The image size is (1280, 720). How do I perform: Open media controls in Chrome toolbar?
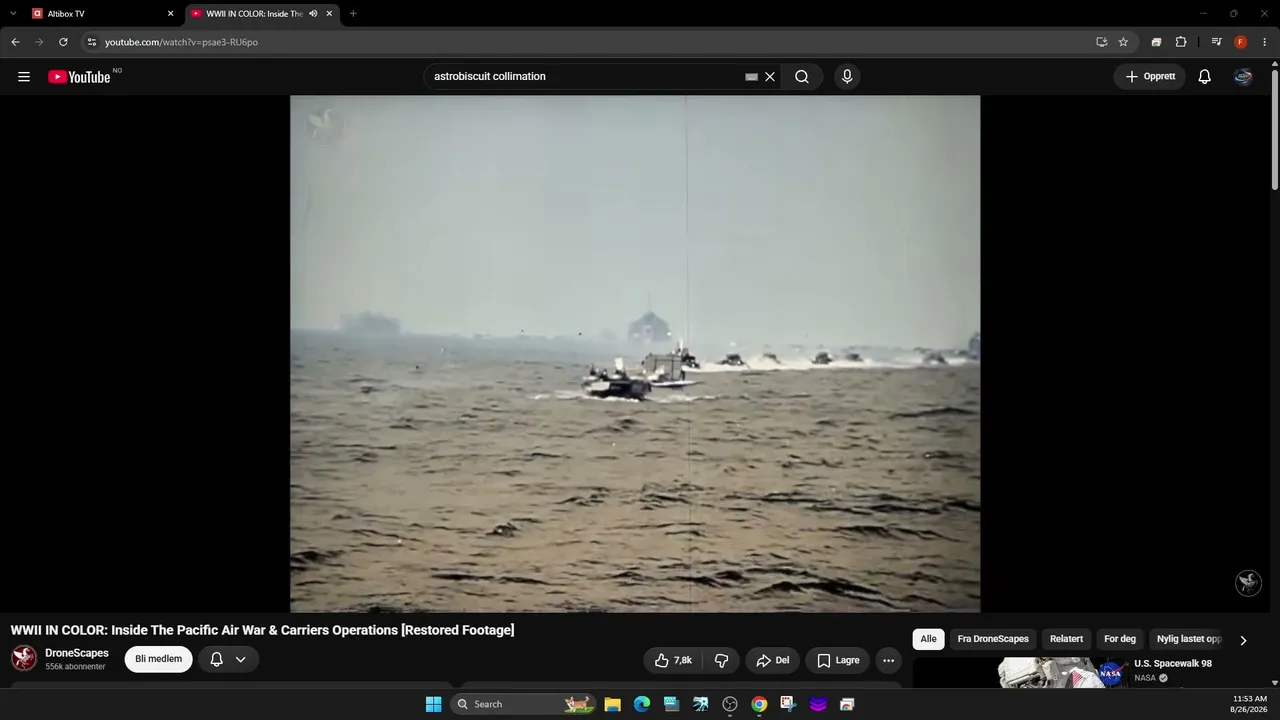click(x=1216, y=42)
